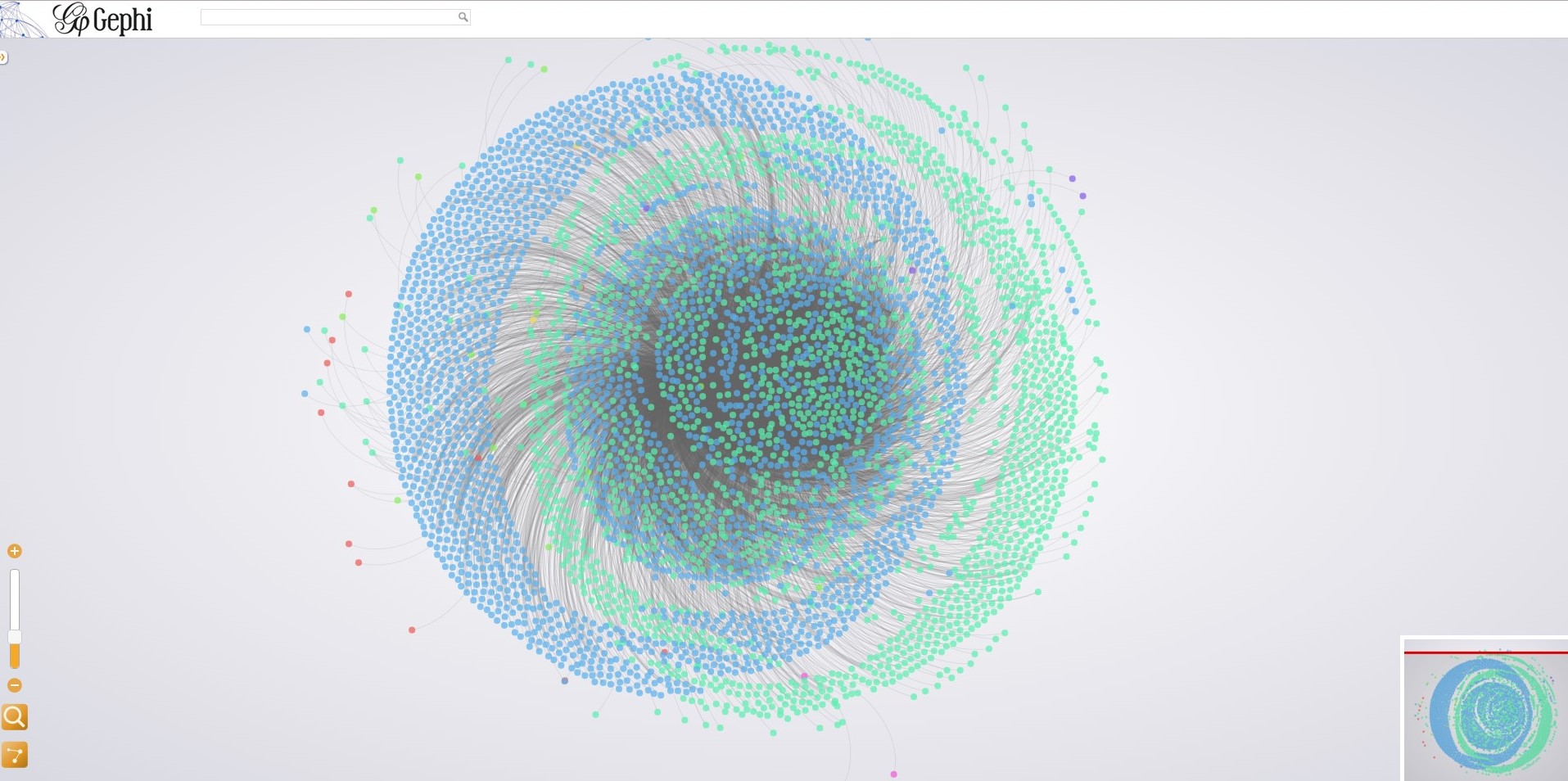Click the red viewport line in the minimap

click(x=1485, y=652)
